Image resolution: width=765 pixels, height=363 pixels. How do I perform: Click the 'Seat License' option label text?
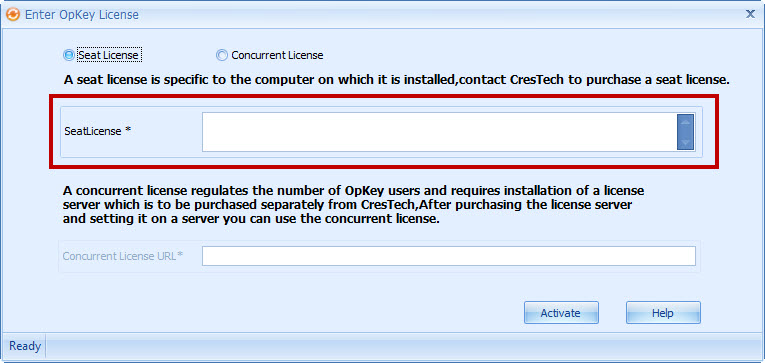[109, 55]
